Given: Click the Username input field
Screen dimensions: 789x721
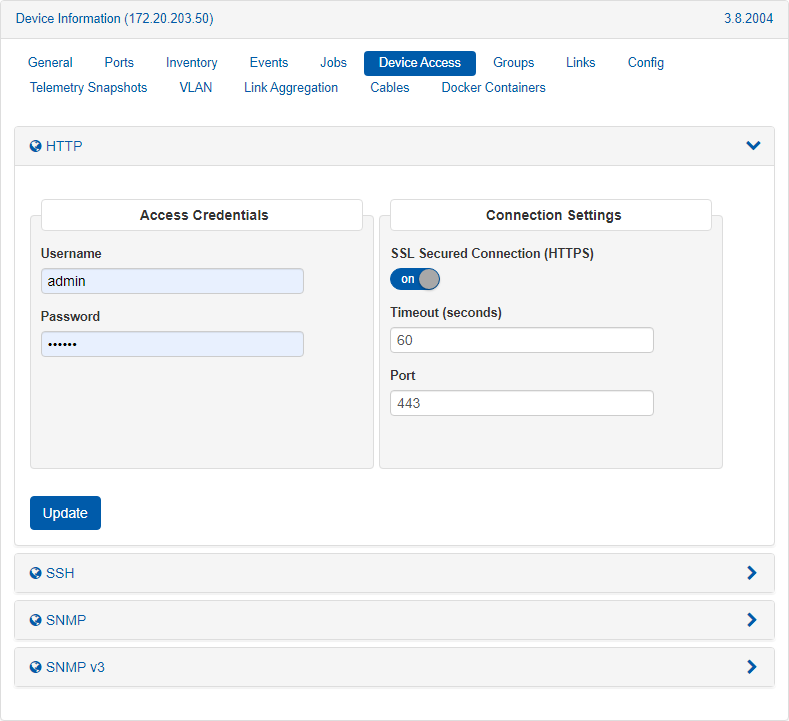Looking at the screenshot, I should point(172,281).
